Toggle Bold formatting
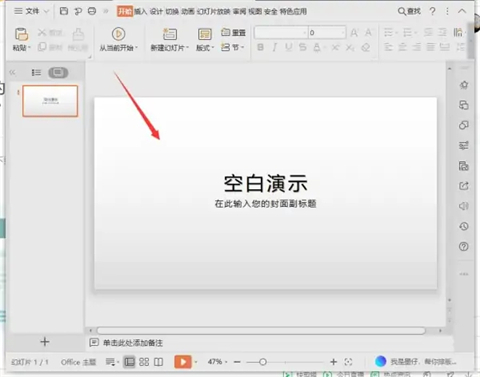The width and height of the screenshot is (480, 377). coord(260,47)
